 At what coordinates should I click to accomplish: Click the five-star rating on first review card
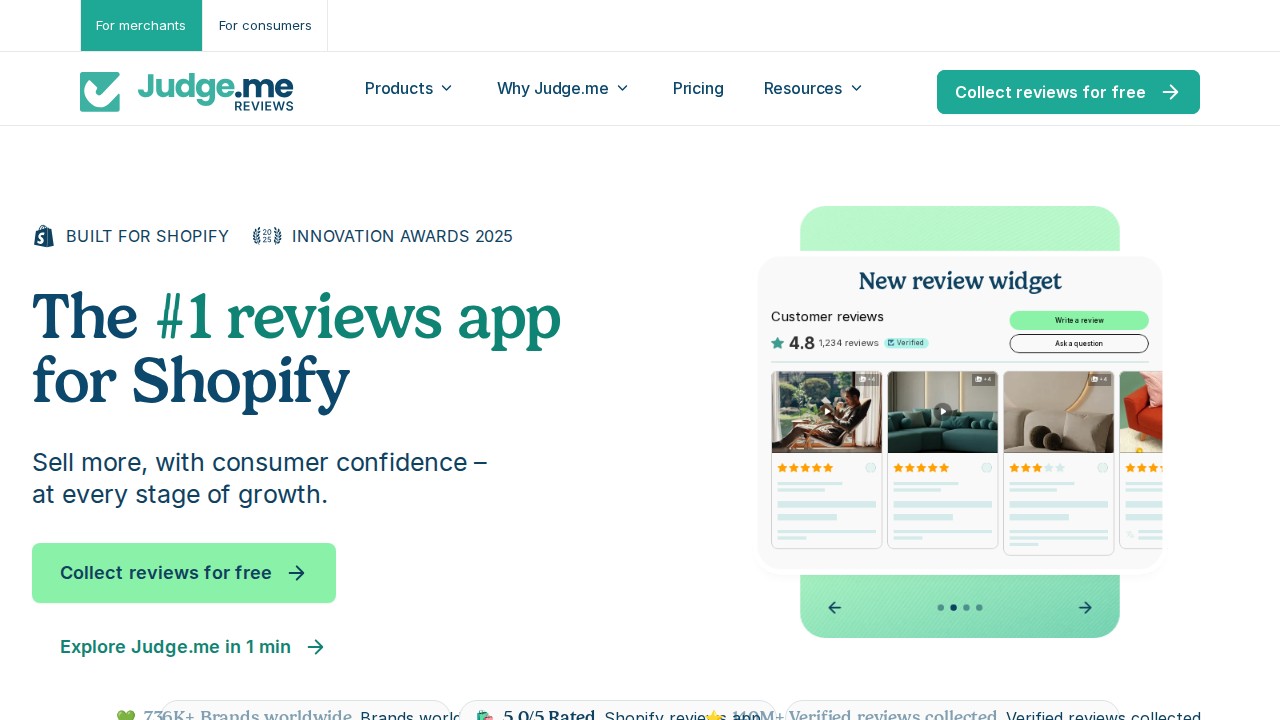(x=805, y=468)
